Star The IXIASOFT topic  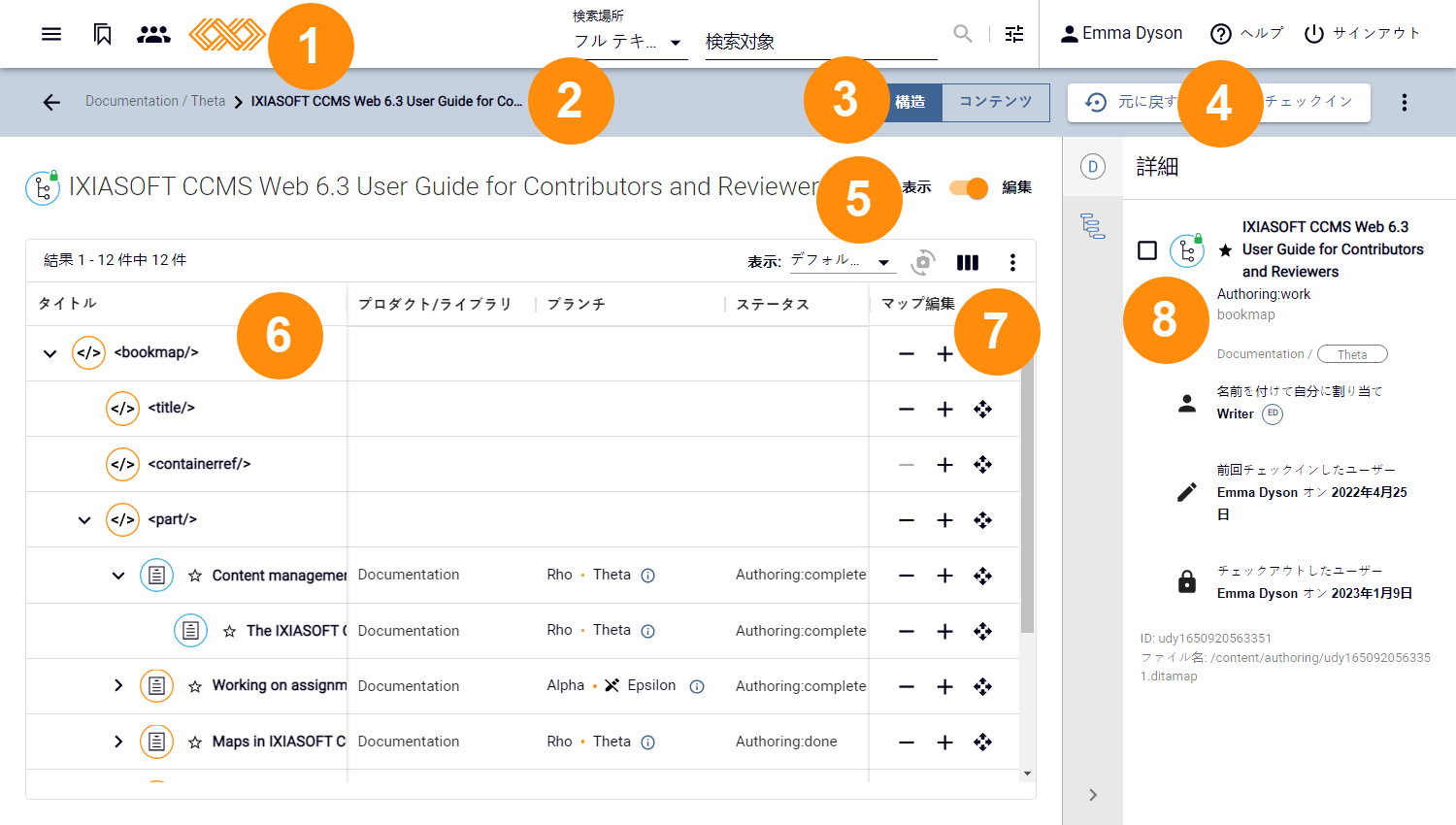pos(229,631)
